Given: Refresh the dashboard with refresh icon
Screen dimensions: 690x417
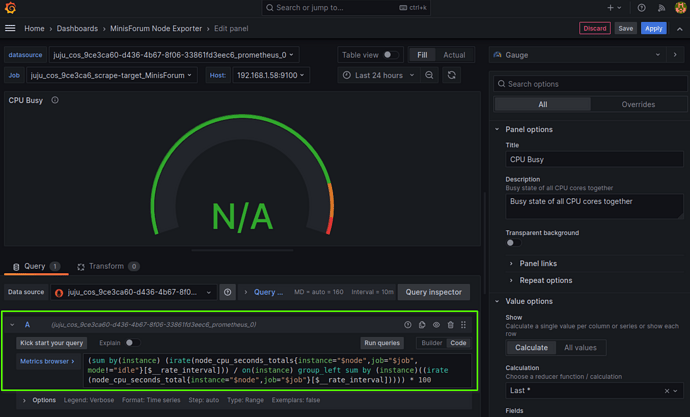Looking at the screenshot, I should coord(451,75).
